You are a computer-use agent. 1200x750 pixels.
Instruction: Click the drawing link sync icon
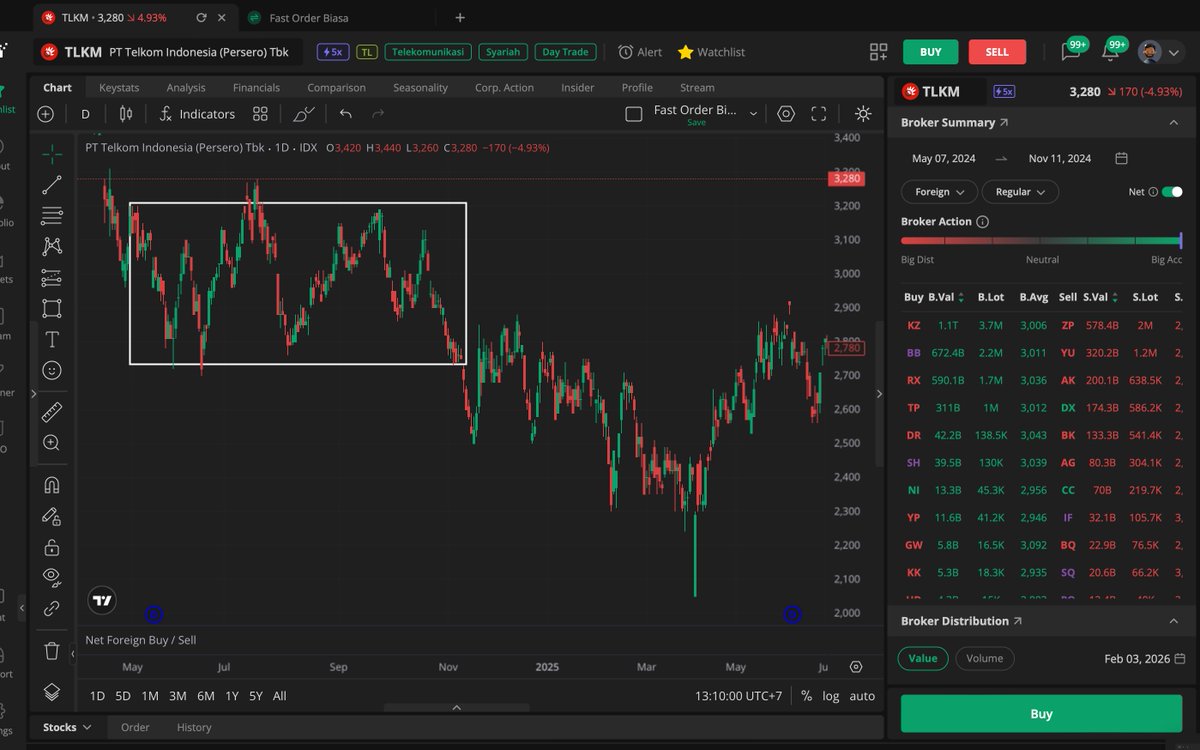click(x=52, y=607)
